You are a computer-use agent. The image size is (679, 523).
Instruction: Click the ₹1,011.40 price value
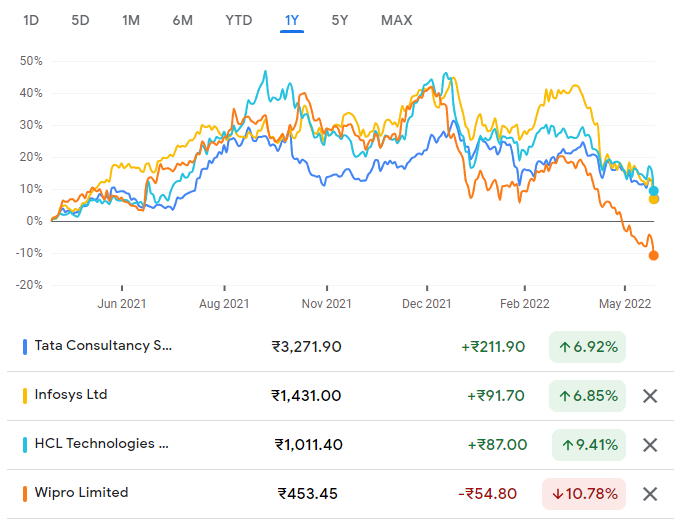309,445
